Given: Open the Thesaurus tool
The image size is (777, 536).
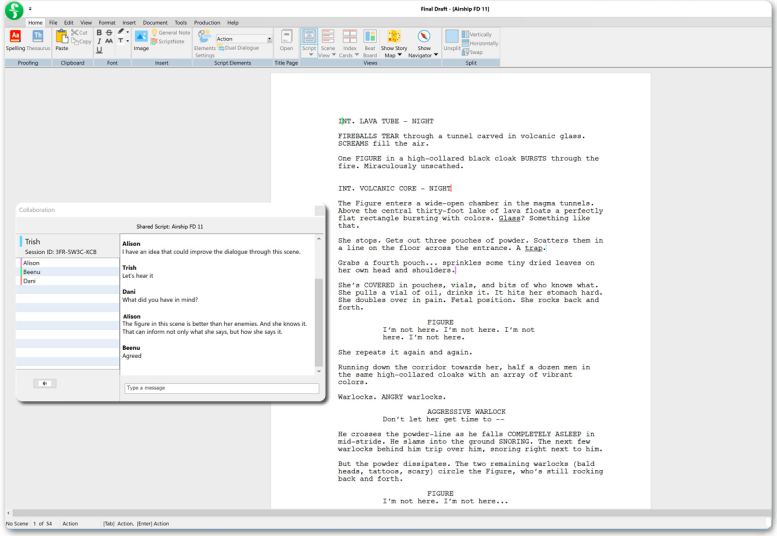Looking at the screenshot, I should pos(38,40).
